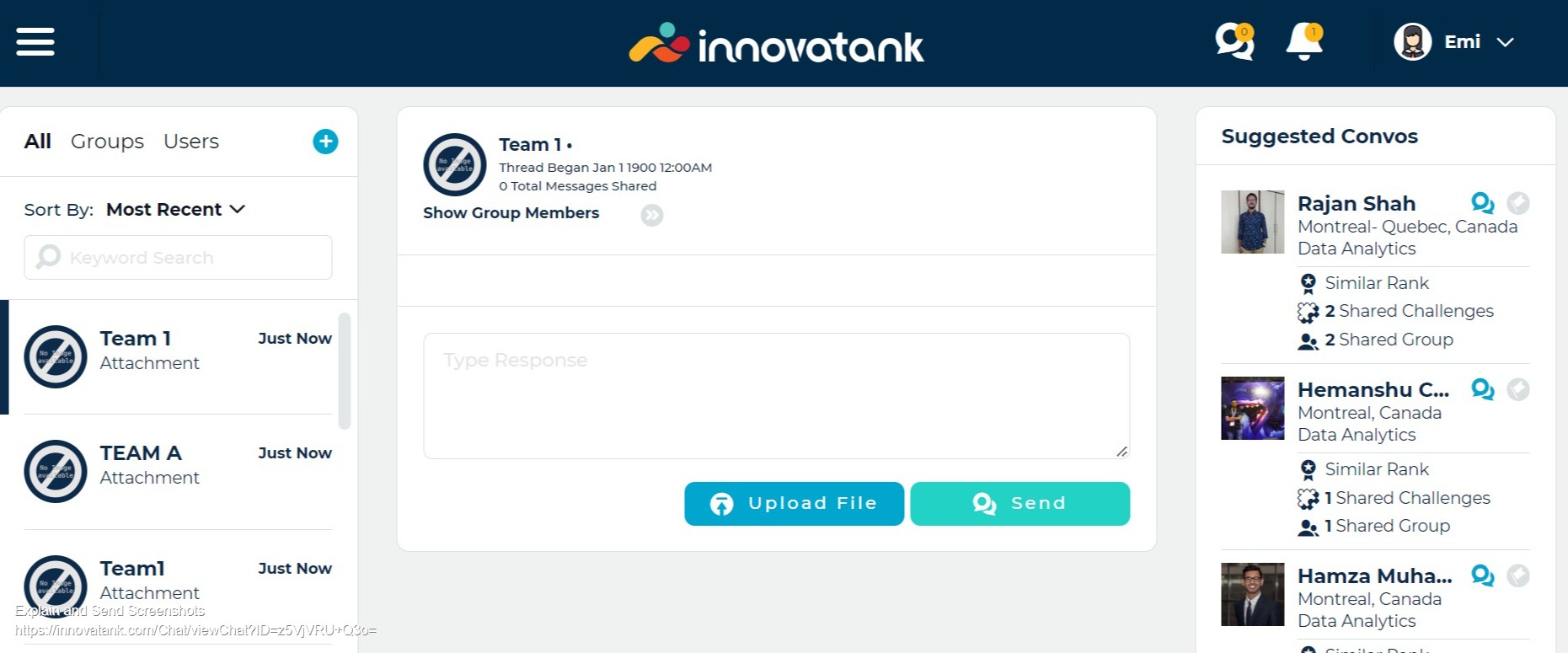Click the conversation list scrollbar
The width and height of the screenshot is (1568, 653).
click(344, 371)
